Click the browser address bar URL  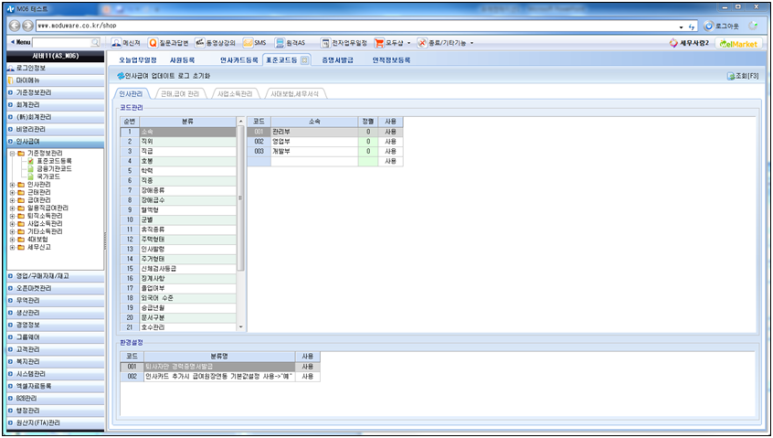coord(77,26)
